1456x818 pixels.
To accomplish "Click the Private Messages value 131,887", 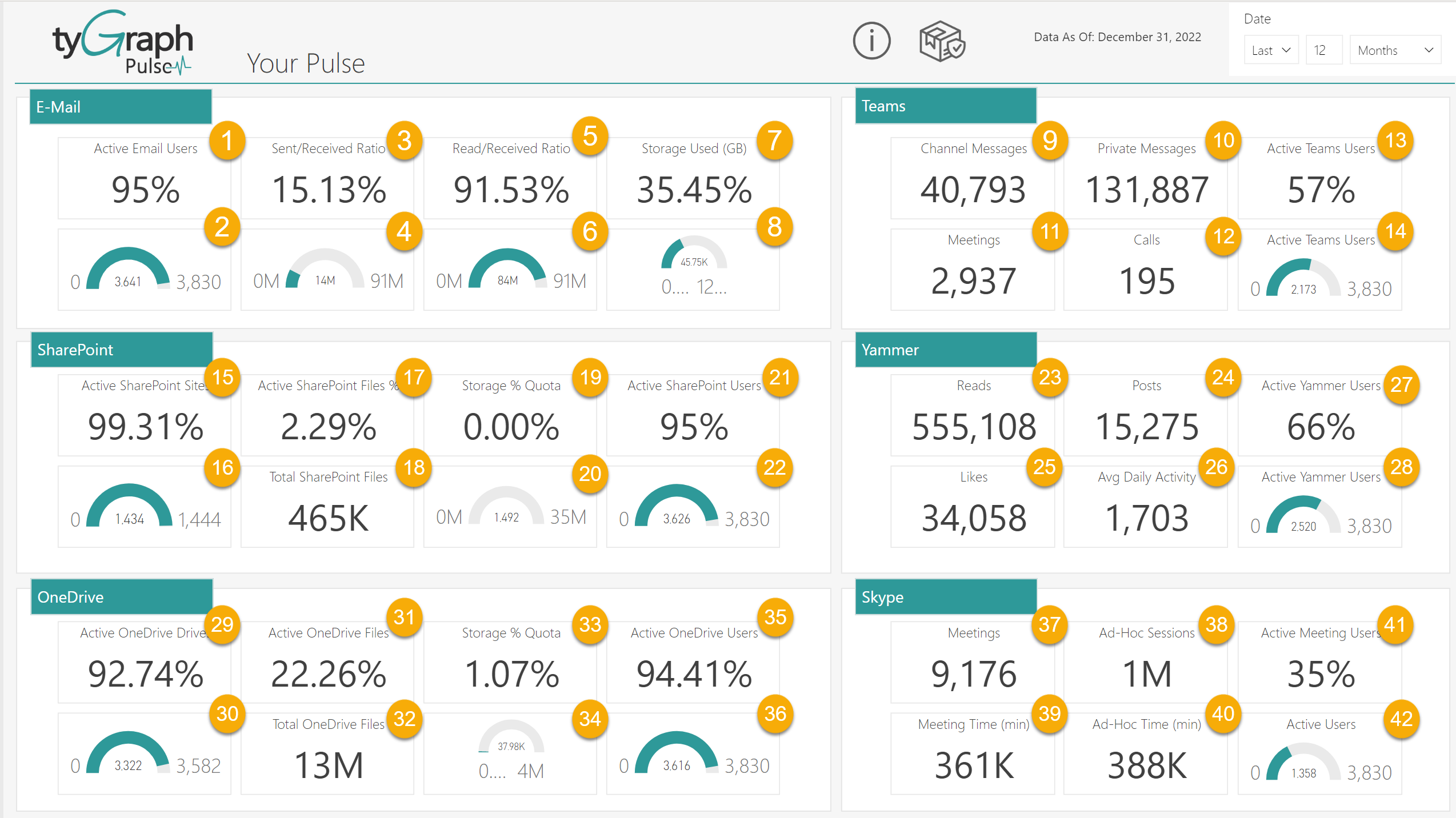I will [x=1146, y=190].
